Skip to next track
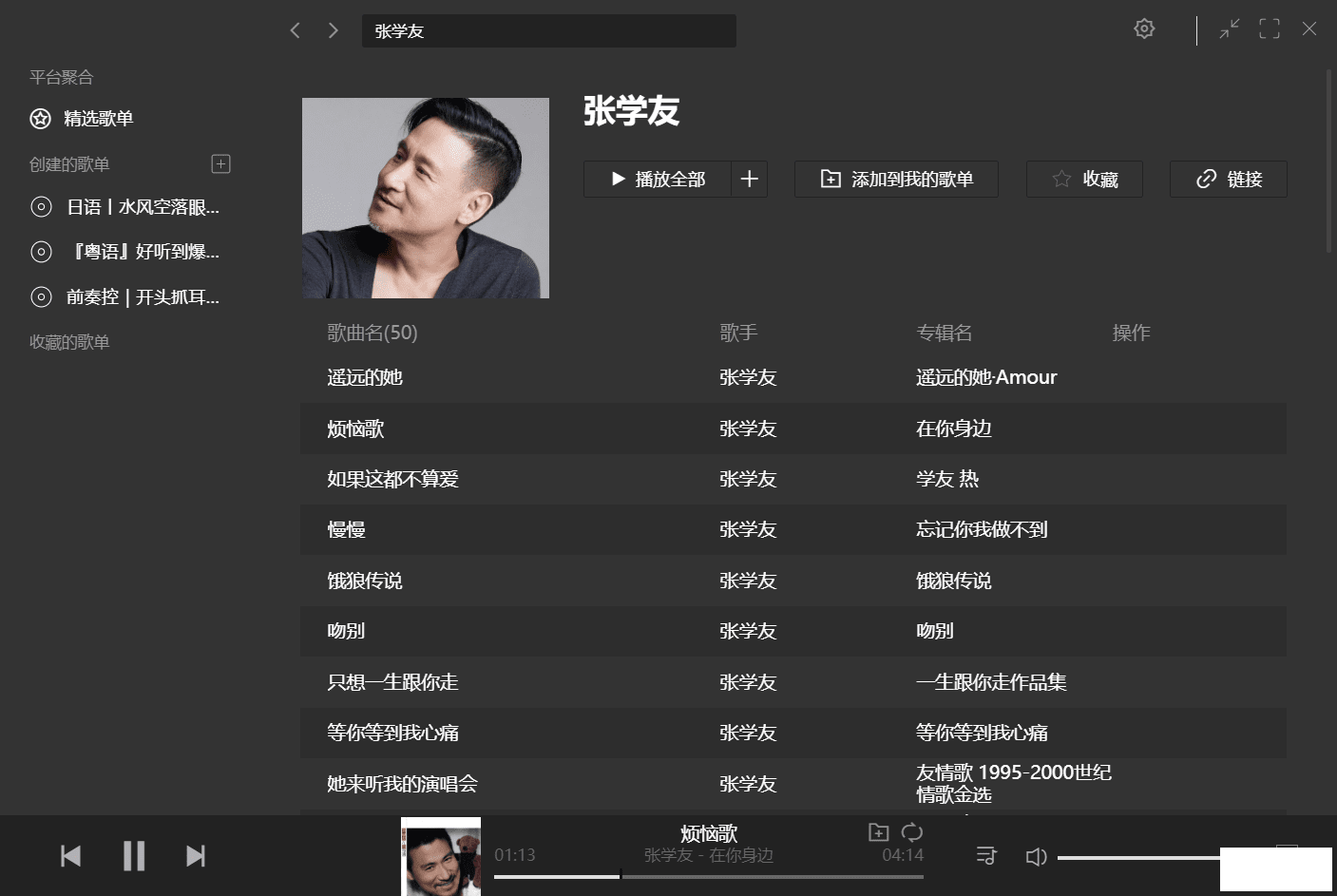The height and width of the screenshot is (896, 1337). click(x=196, y=856)
